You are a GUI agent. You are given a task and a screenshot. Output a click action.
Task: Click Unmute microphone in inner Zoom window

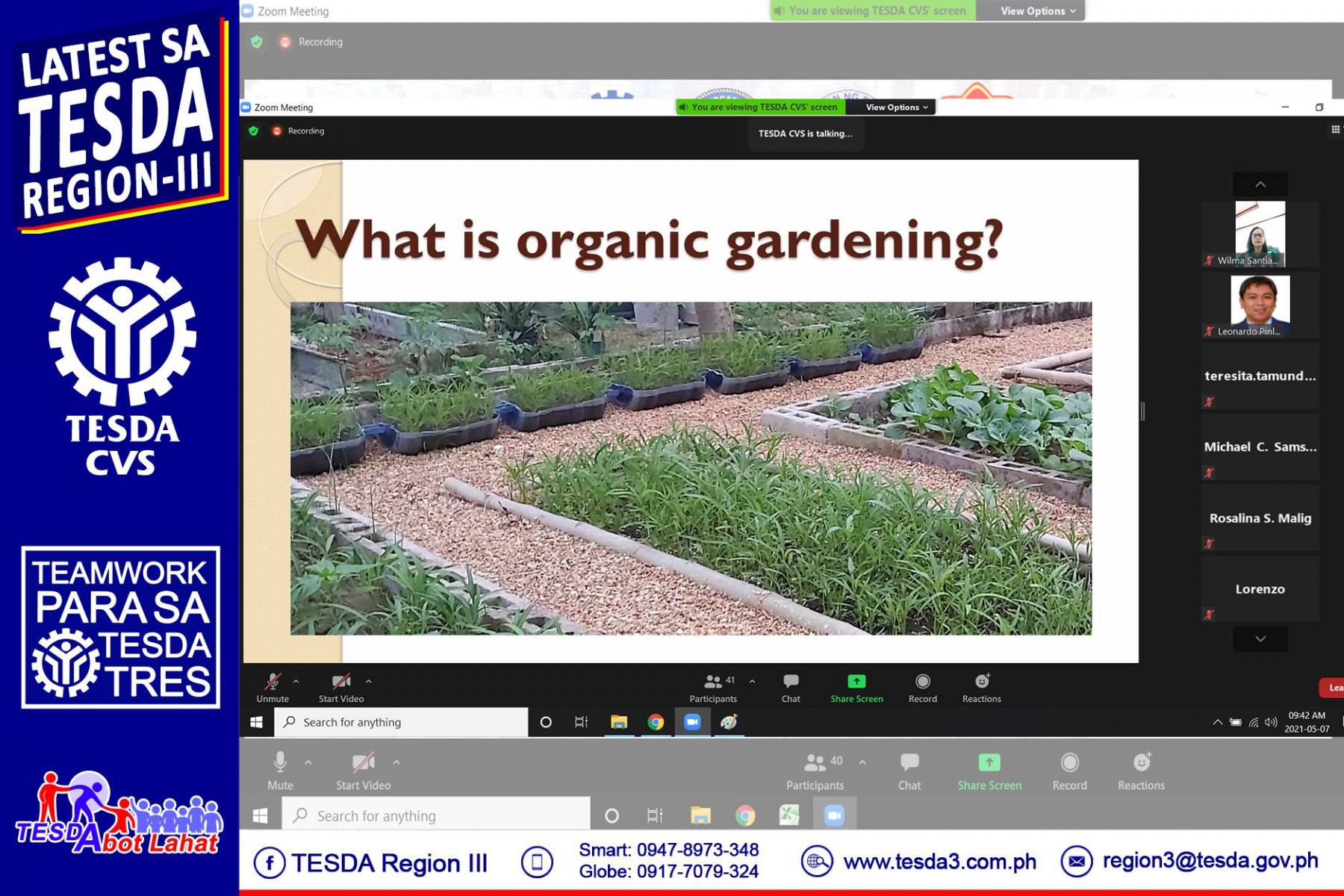click(273, 688)
